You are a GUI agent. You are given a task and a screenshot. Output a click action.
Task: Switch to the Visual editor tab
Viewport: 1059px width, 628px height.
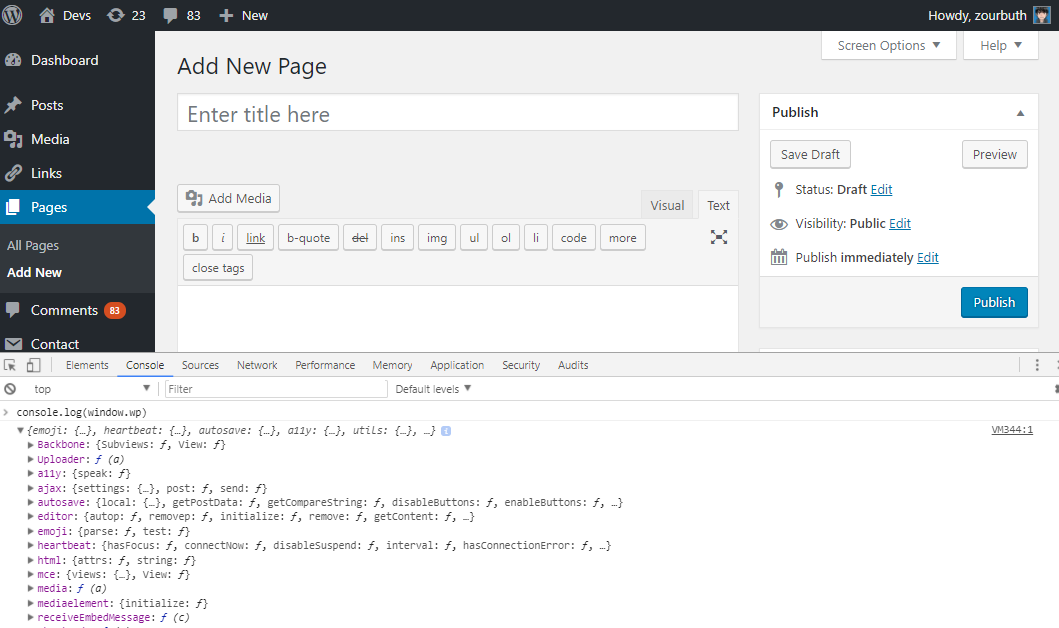(x=667, y=205)
